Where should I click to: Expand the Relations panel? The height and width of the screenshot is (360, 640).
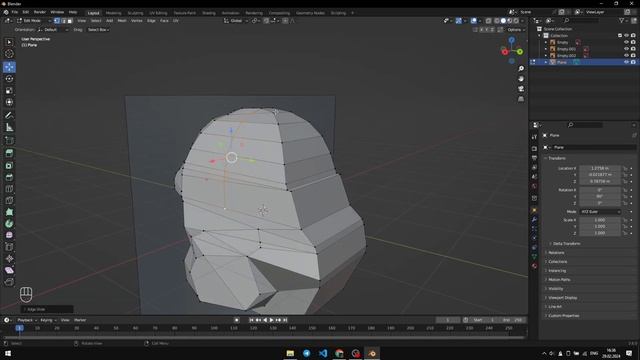(x=556, y=253)
